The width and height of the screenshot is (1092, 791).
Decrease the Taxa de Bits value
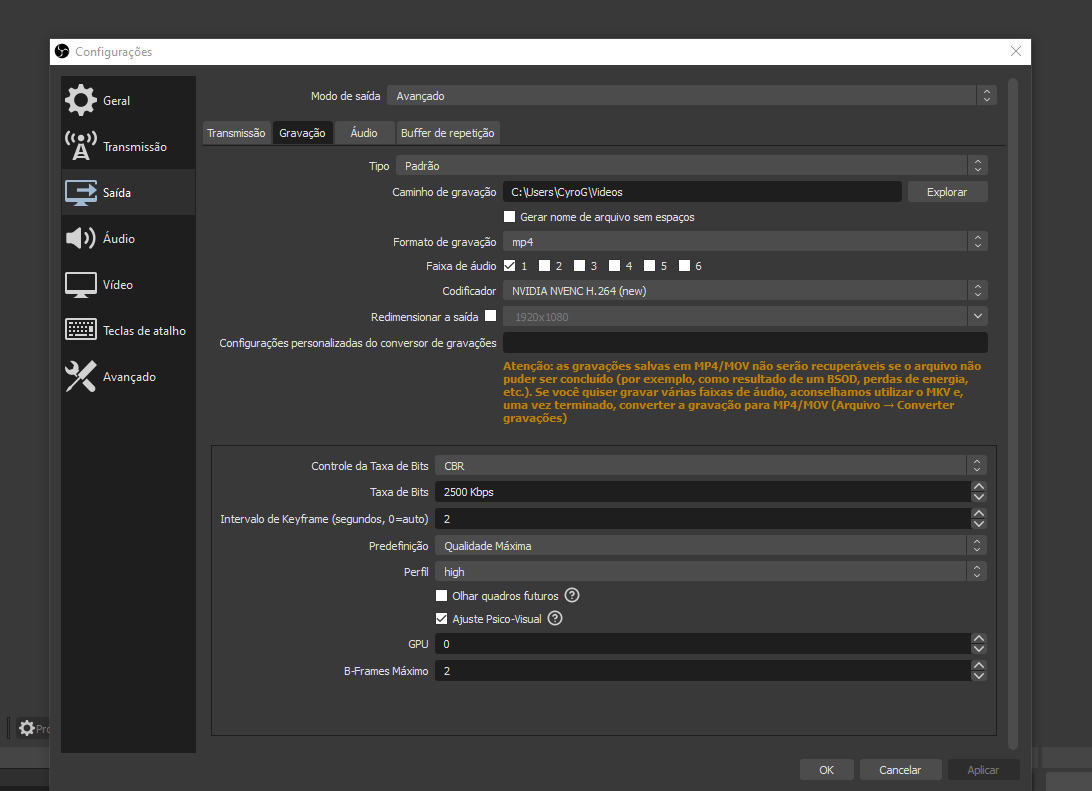[x=978, y=497]
